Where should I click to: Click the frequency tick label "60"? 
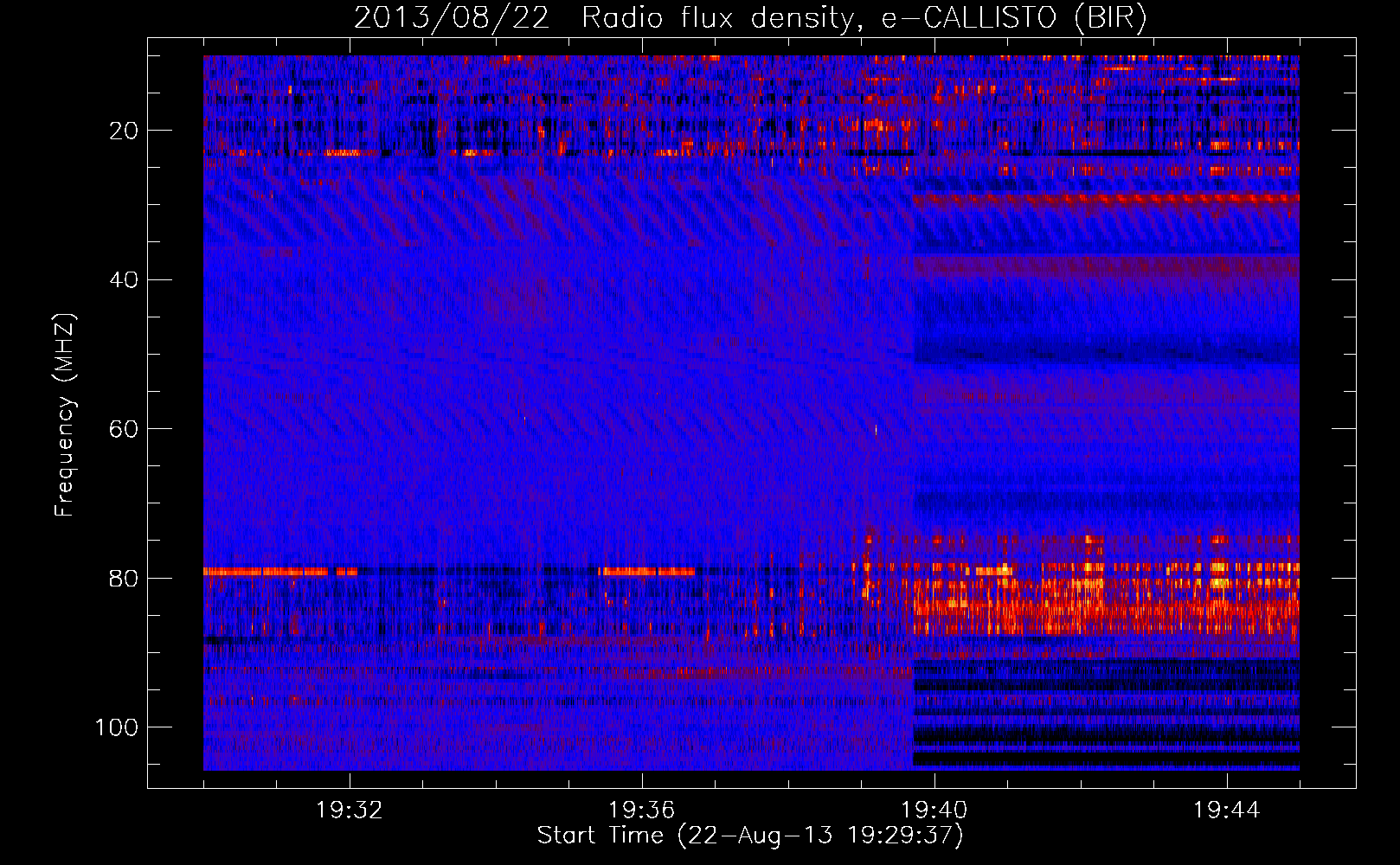(124, 429)
